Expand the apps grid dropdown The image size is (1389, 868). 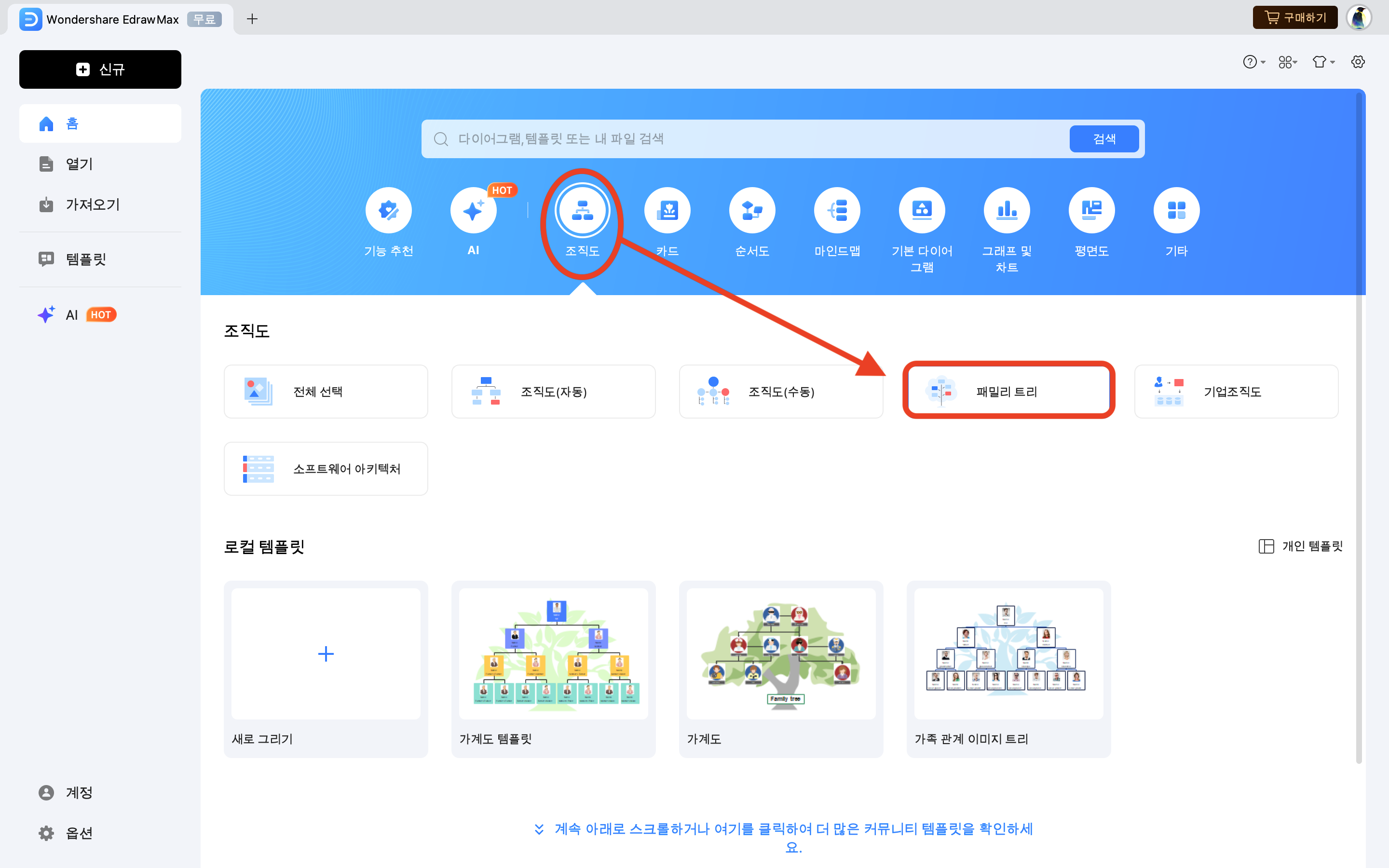(x=1287, y=62)
